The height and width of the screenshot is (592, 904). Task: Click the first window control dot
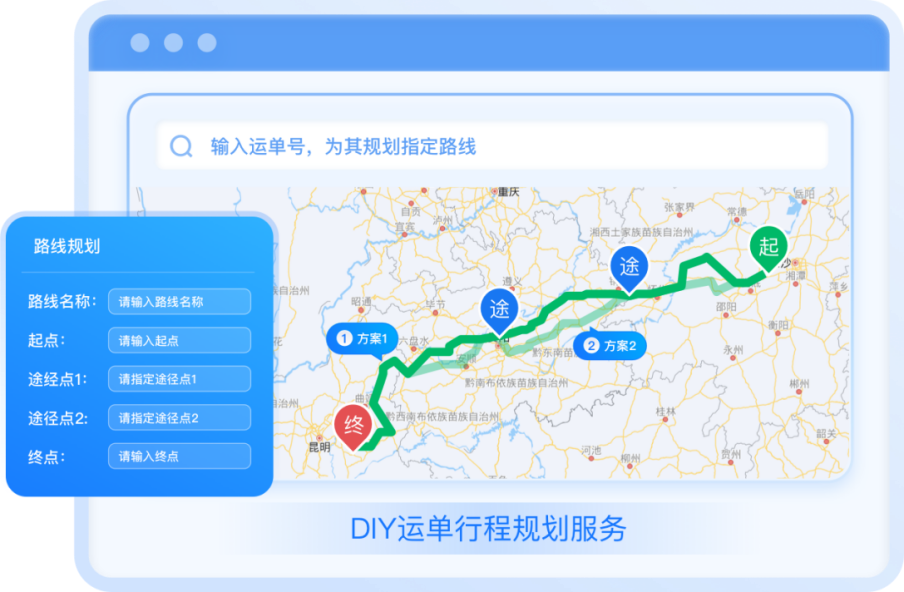[140, 43]
